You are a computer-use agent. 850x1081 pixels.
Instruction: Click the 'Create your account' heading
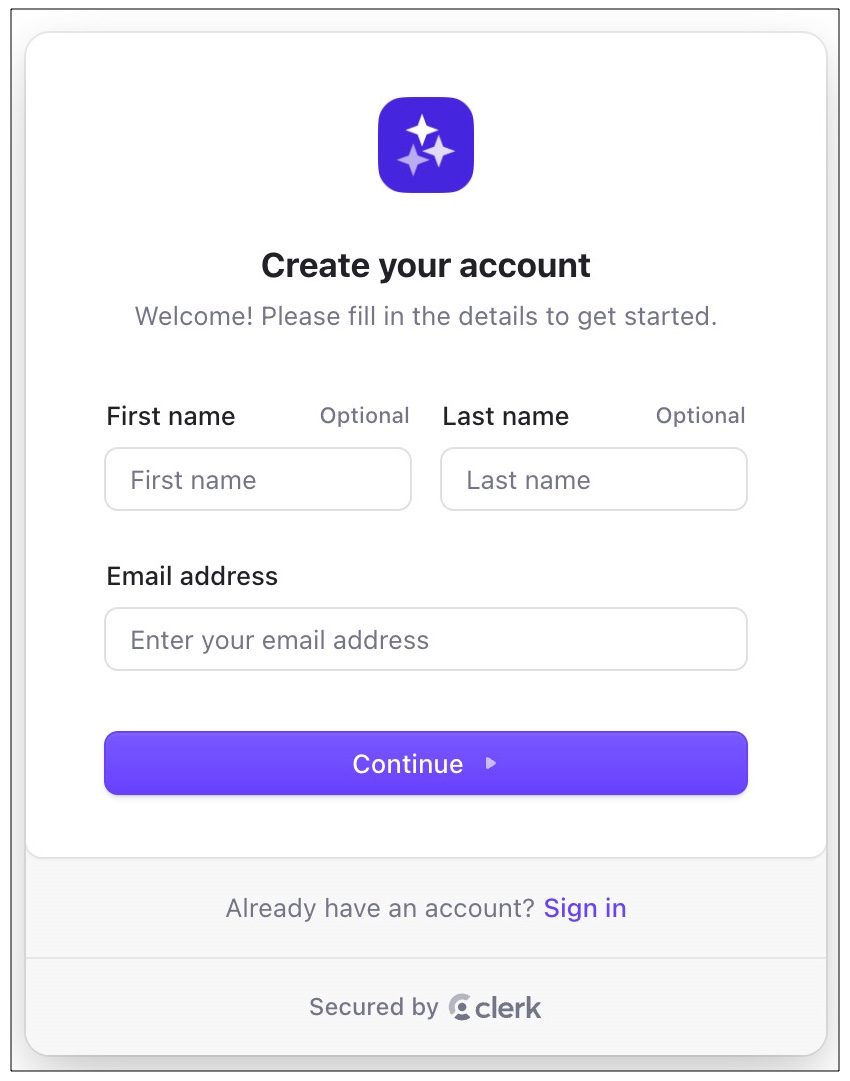tap(425, 266)
